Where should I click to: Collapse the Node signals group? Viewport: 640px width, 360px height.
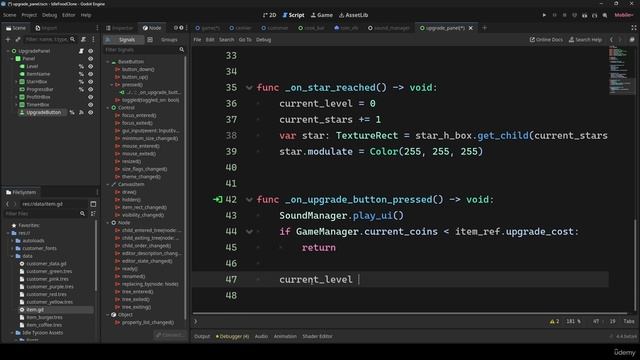[x=108, y=223]
